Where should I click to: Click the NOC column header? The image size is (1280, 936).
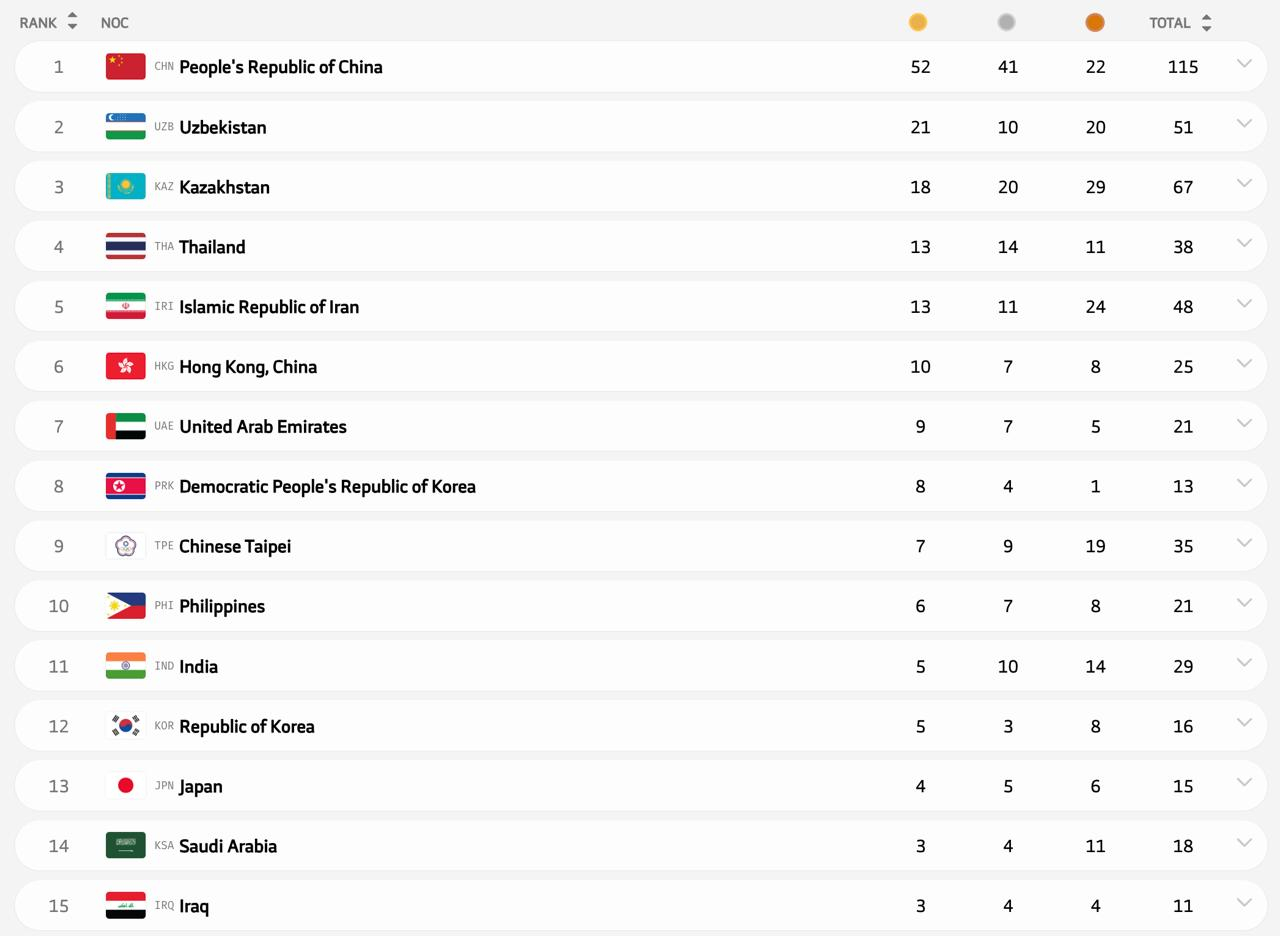click(x=114, y=22)
